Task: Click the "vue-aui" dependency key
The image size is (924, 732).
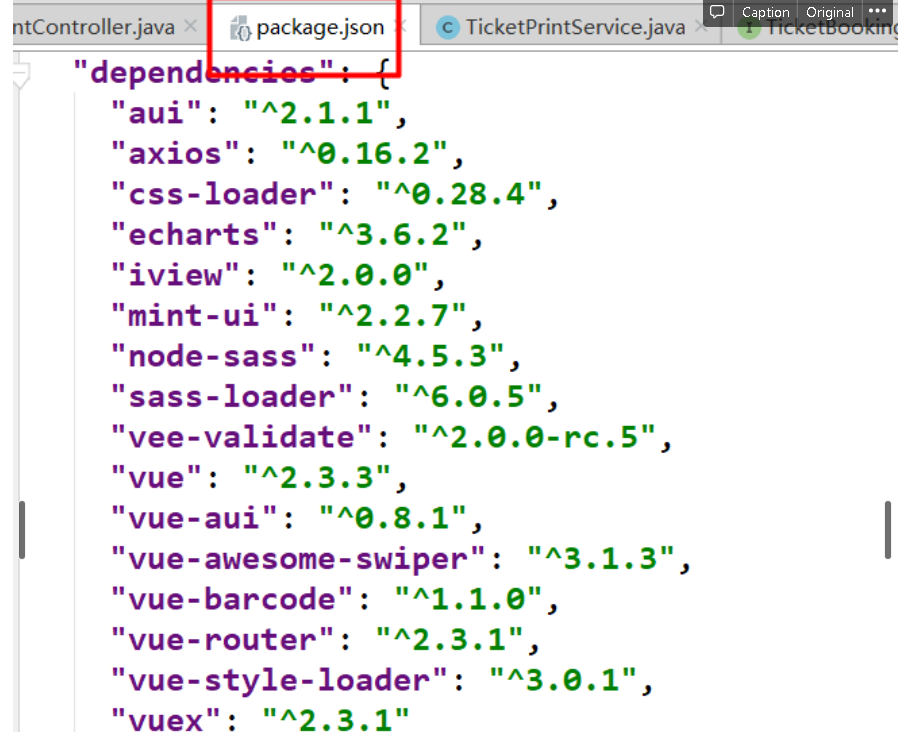Action: [x=194, y=519]
